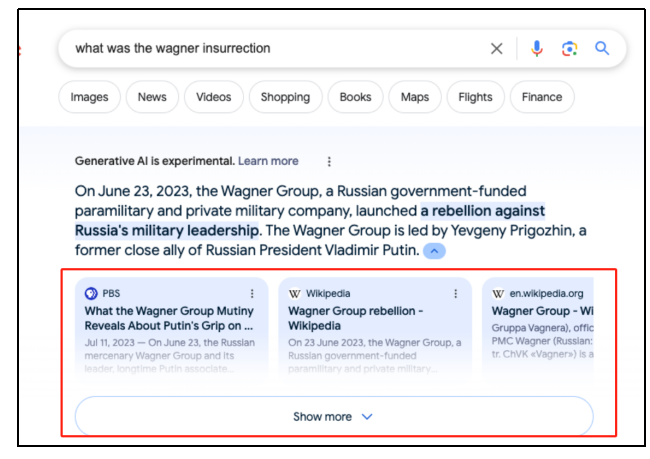Open the Wagner Group rebellion Wikipedia article

click(356, 318)
